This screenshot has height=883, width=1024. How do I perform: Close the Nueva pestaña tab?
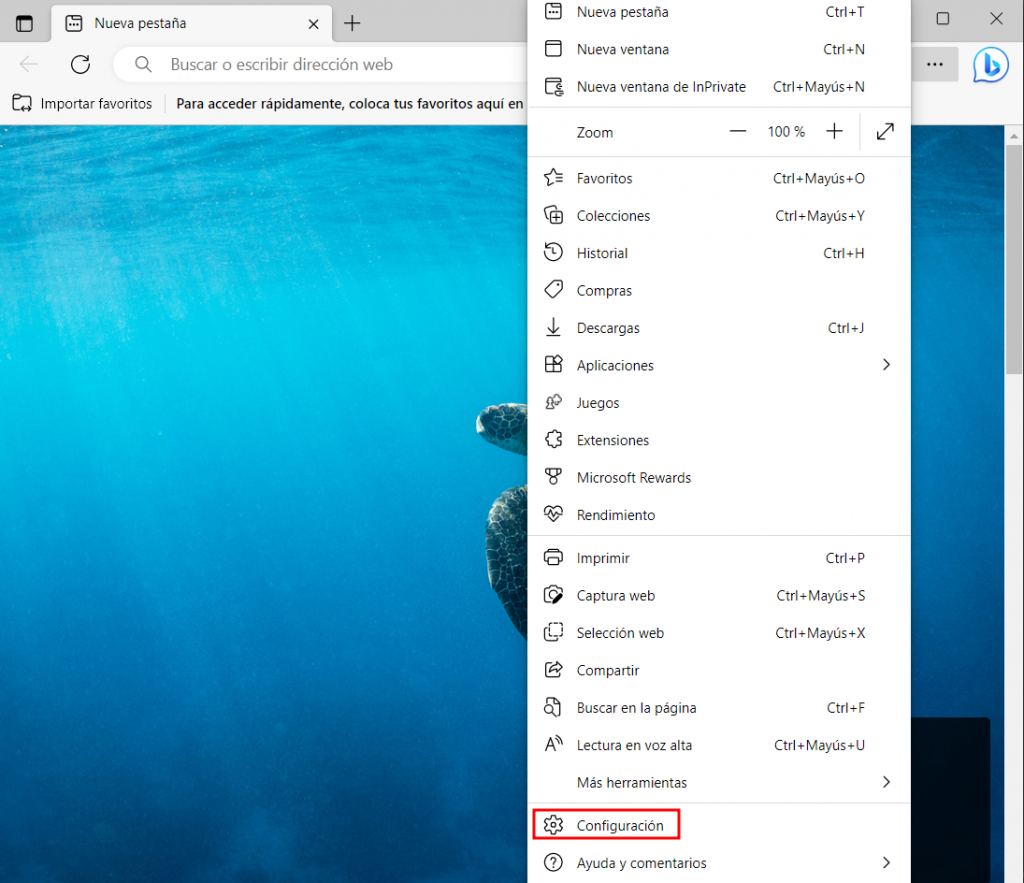coord(314,23)
